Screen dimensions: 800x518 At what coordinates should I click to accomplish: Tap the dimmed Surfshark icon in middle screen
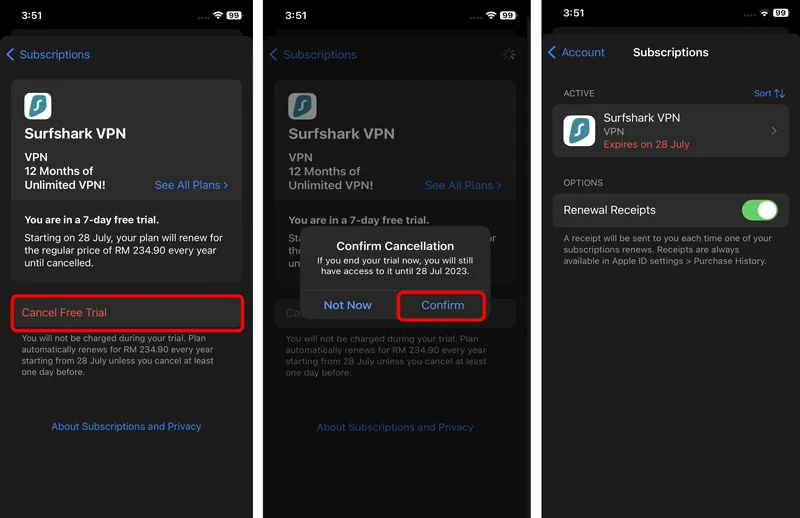302,106
